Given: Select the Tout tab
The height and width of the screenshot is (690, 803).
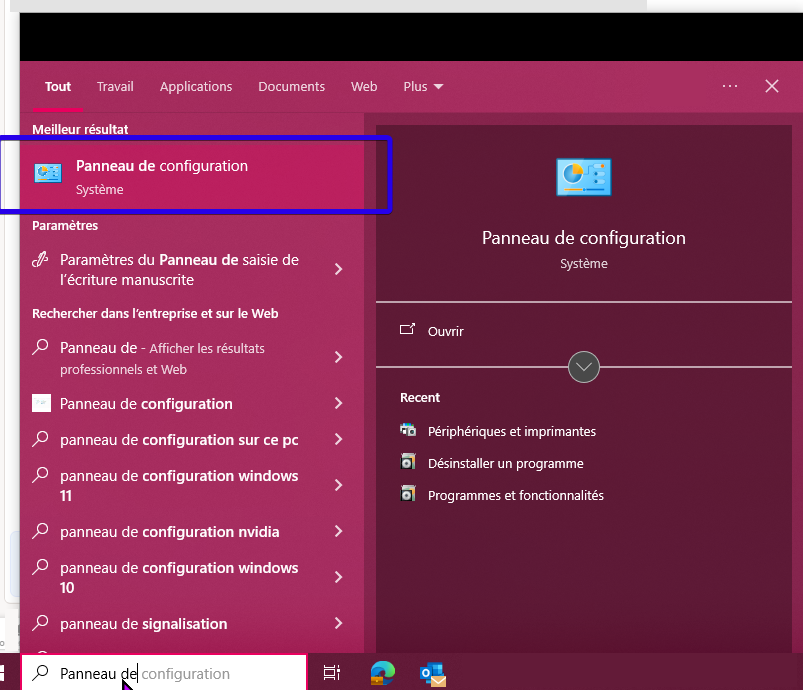Looking at the screenshot, I should 58,87.
